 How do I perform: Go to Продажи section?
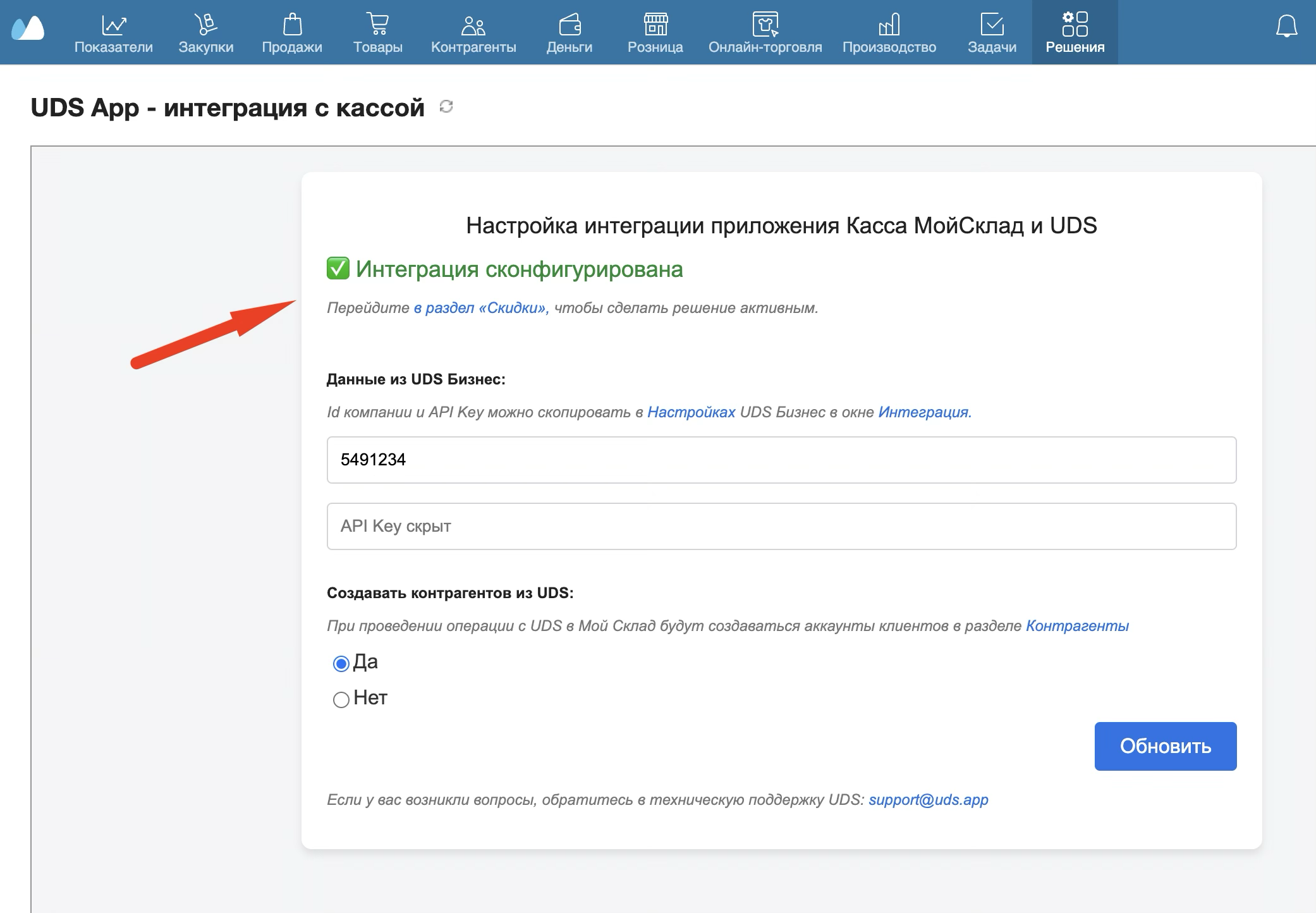click(292, 33)
